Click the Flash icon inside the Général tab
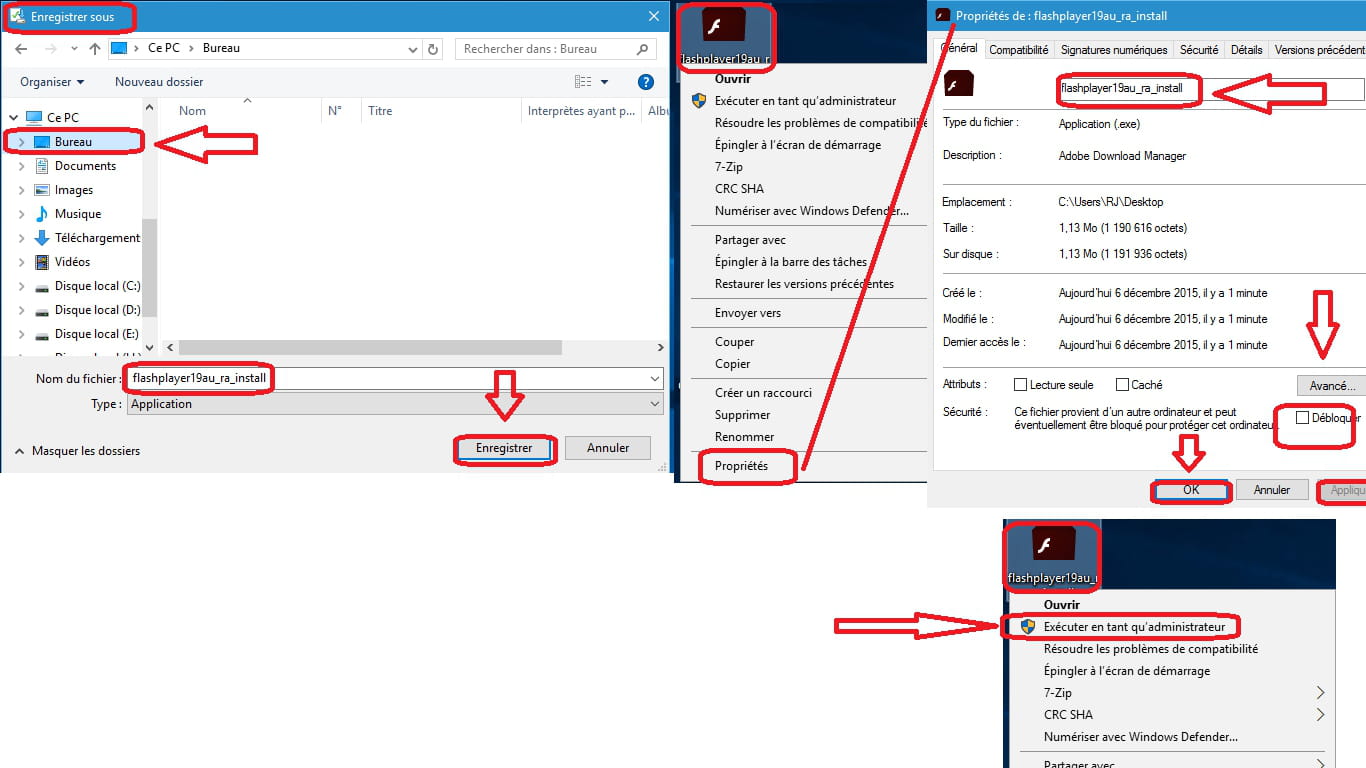Screen dimensions: 1366x768 959,85
